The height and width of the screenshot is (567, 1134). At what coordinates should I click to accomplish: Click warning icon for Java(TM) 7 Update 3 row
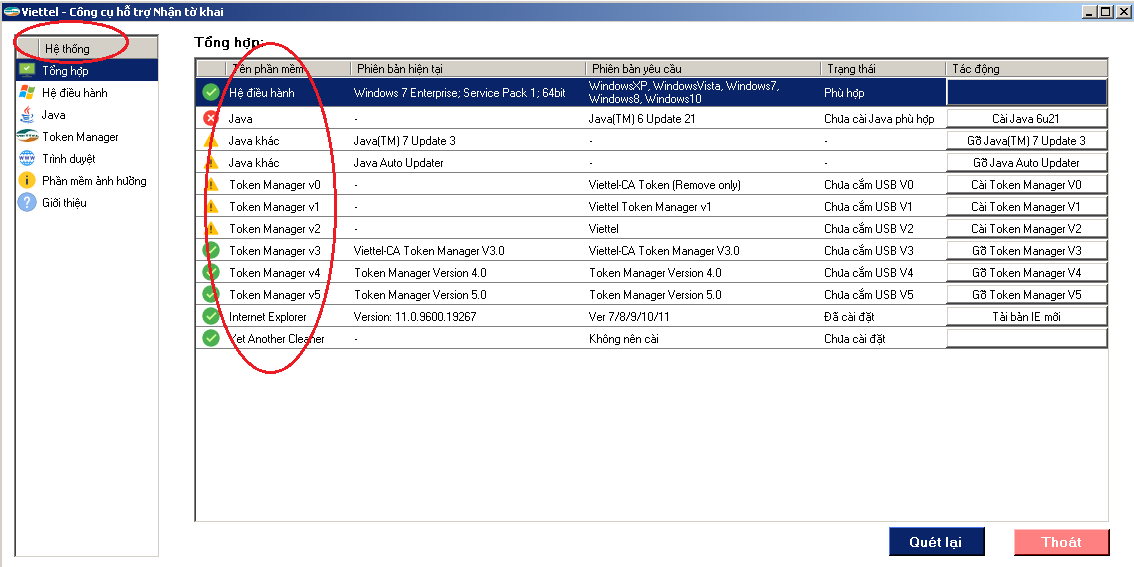[210, 140]
